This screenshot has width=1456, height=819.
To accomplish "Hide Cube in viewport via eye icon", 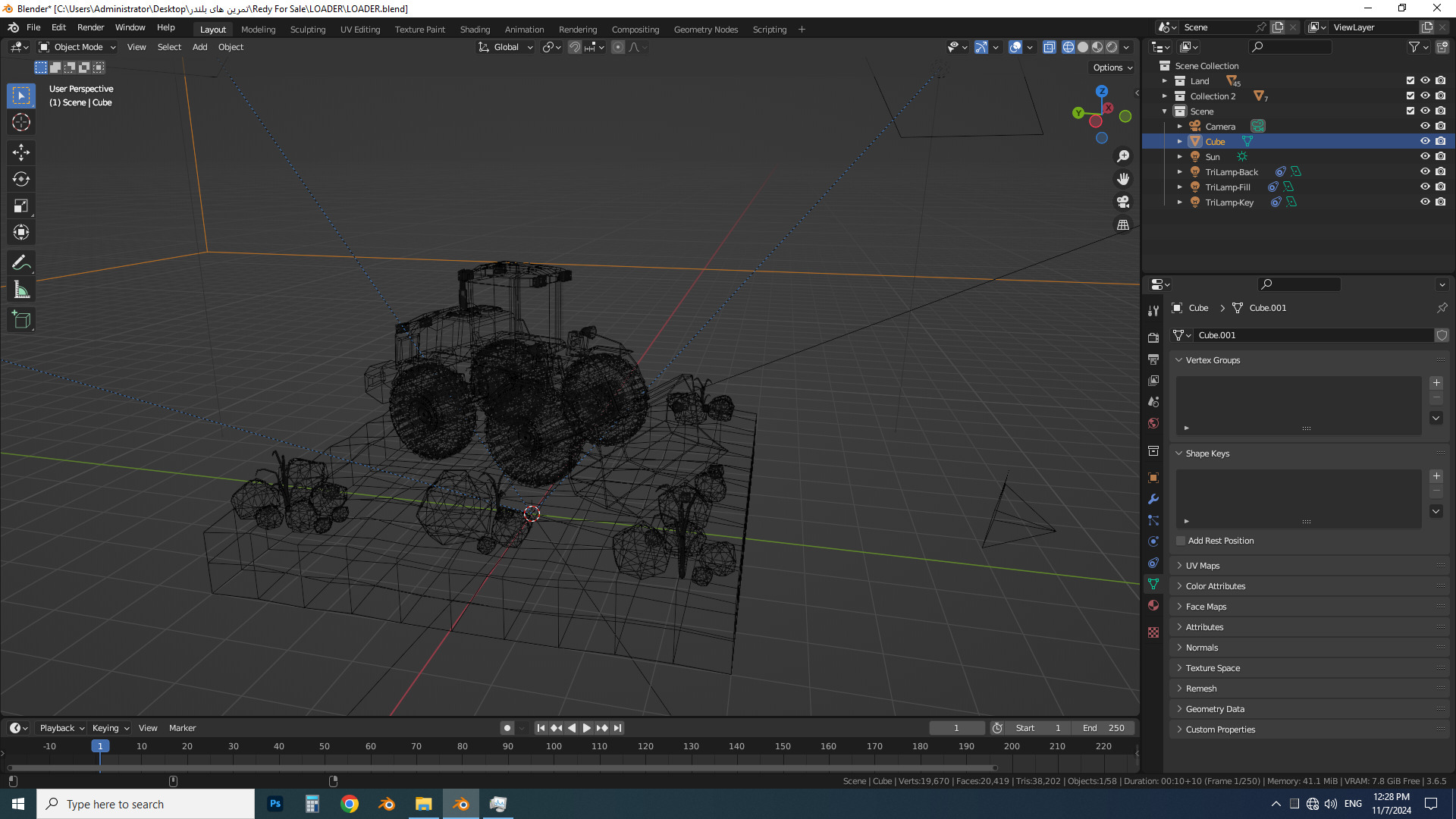I will click(x=1425, y=141).
